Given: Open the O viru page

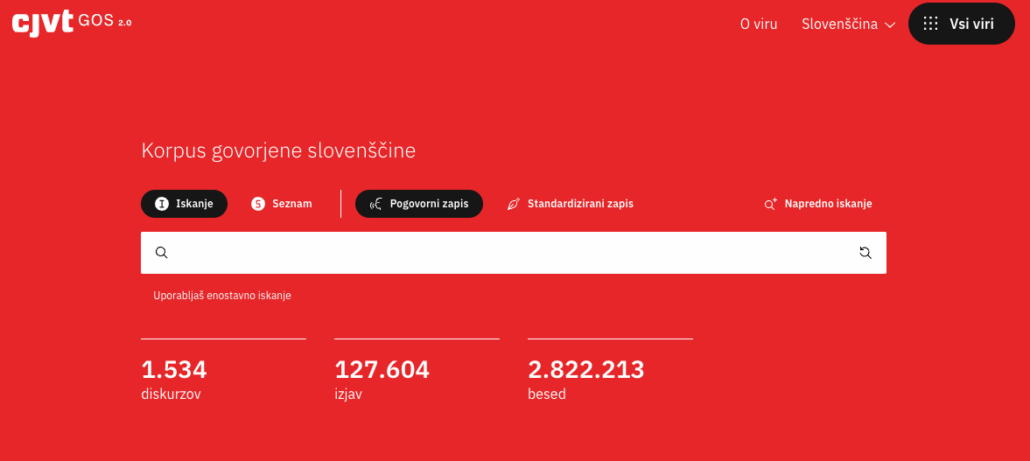Looking at the screenshot, I should (x=758, y=24).
